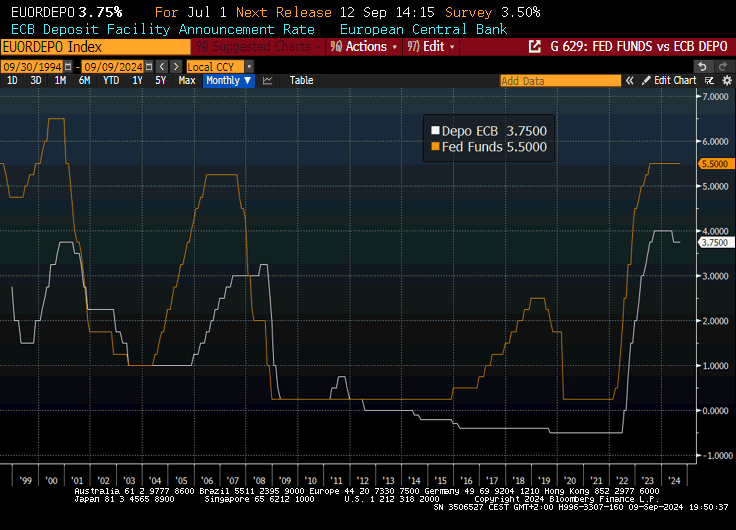Select the 1Y range tab

[x=137, y=80]
